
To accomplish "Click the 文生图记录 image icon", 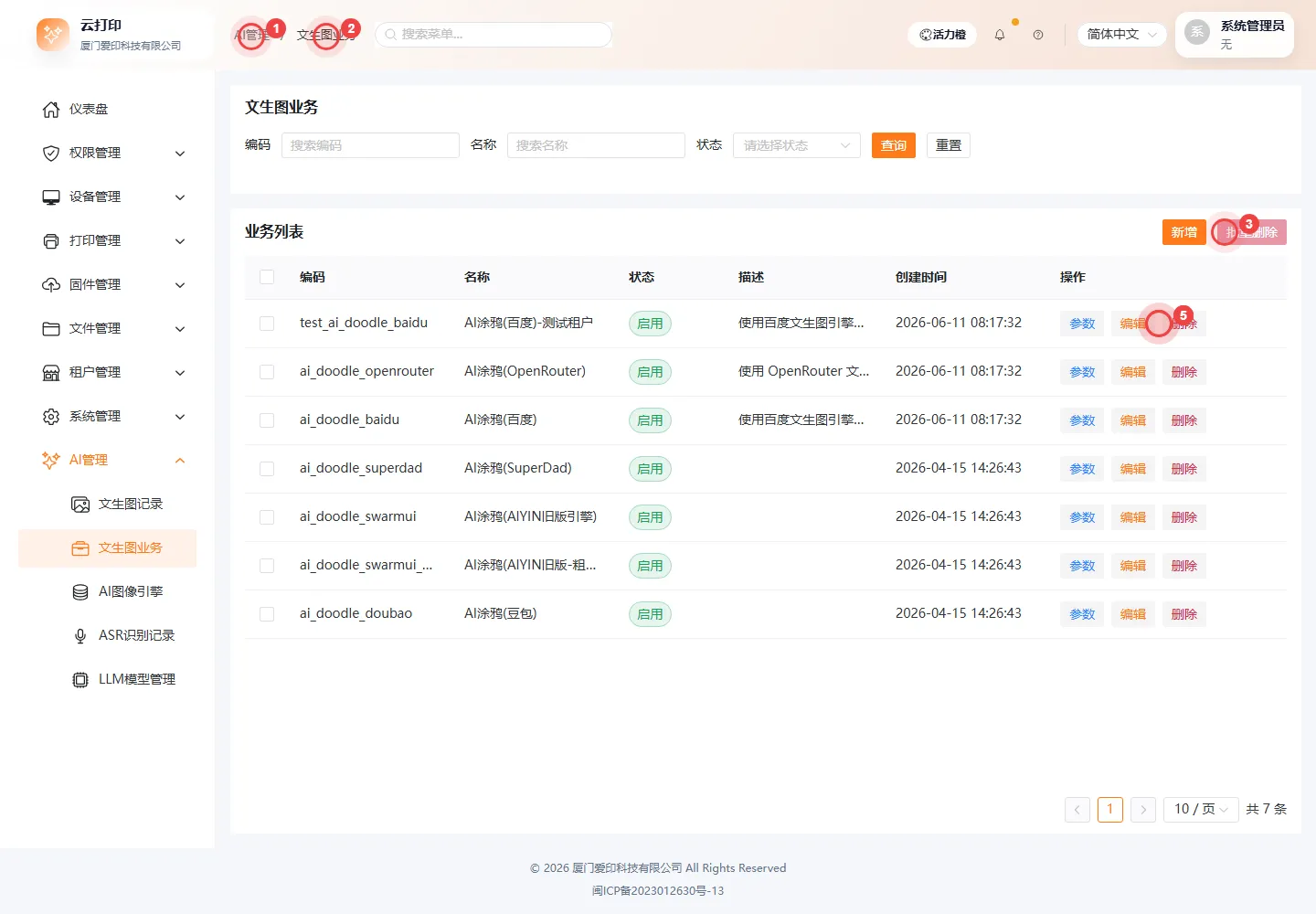I will (80, 505).
